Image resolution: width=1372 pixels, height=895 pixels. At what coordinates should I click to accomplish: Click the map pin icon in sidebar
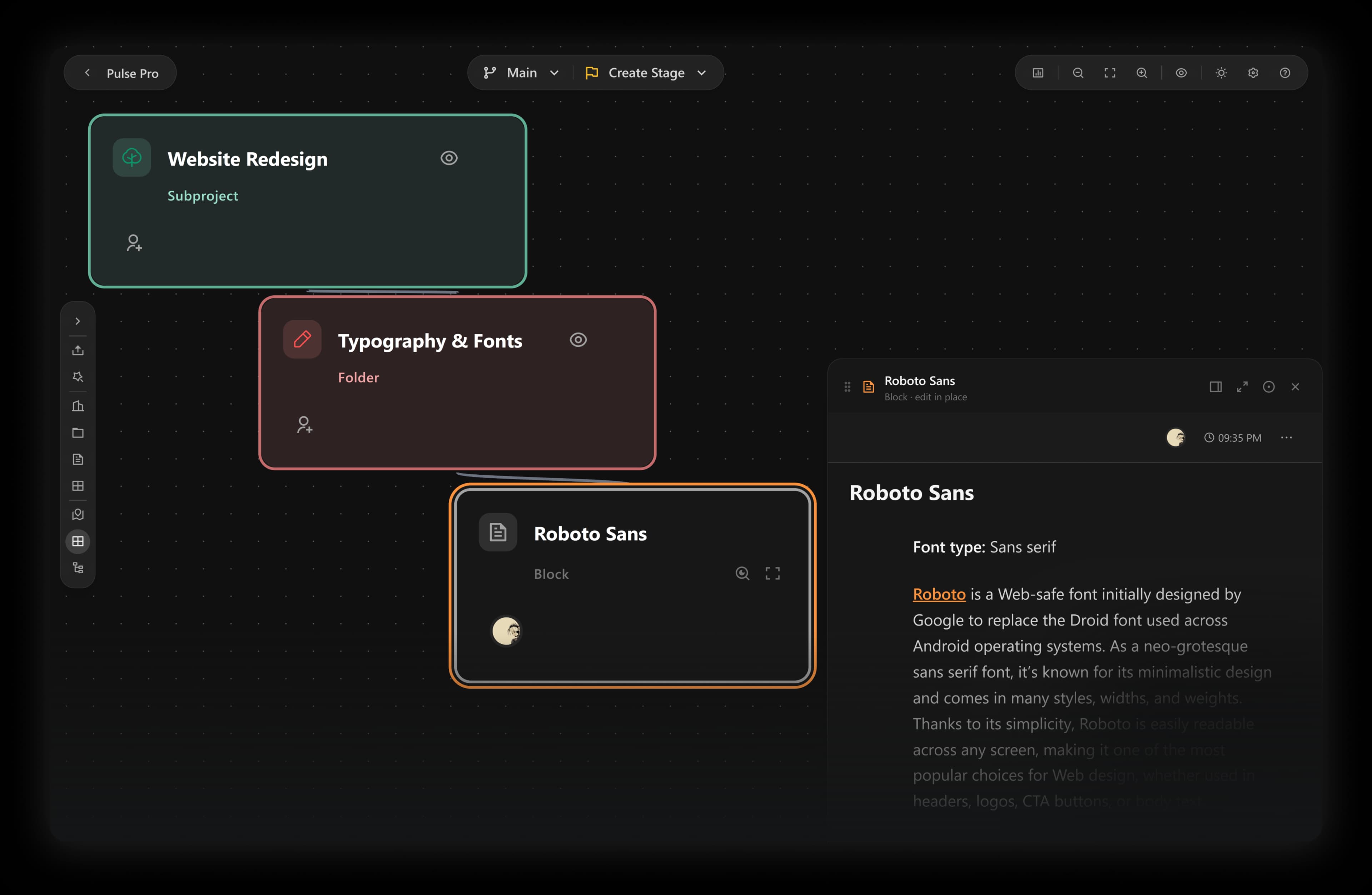78,514
